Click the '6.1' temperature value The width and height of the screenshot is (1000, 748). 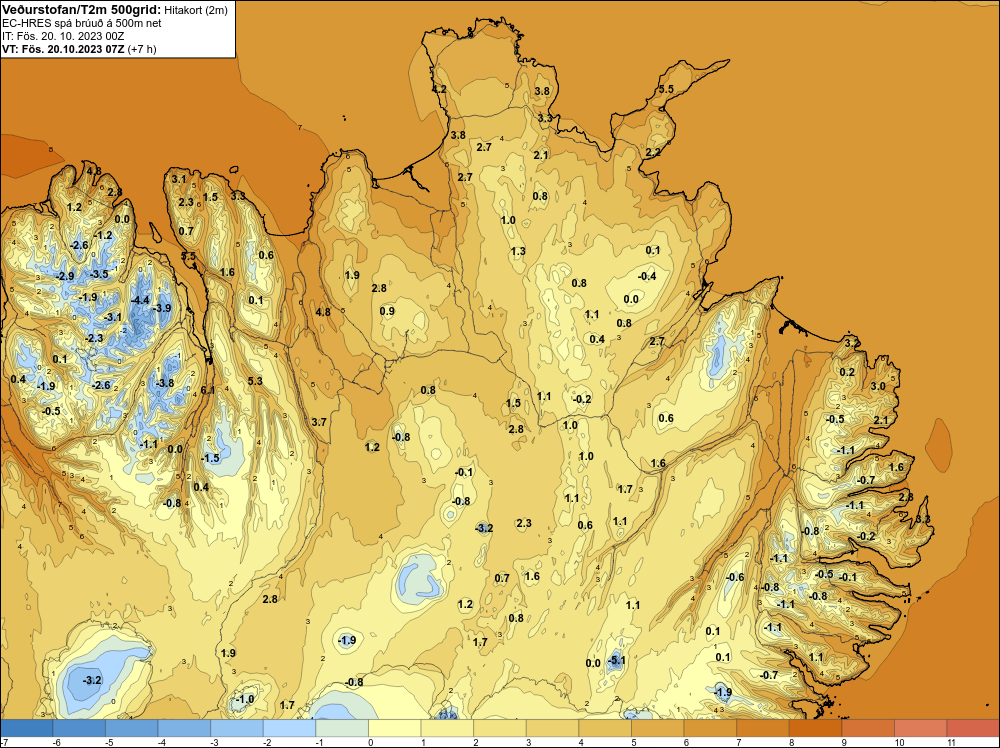(208, 390)
